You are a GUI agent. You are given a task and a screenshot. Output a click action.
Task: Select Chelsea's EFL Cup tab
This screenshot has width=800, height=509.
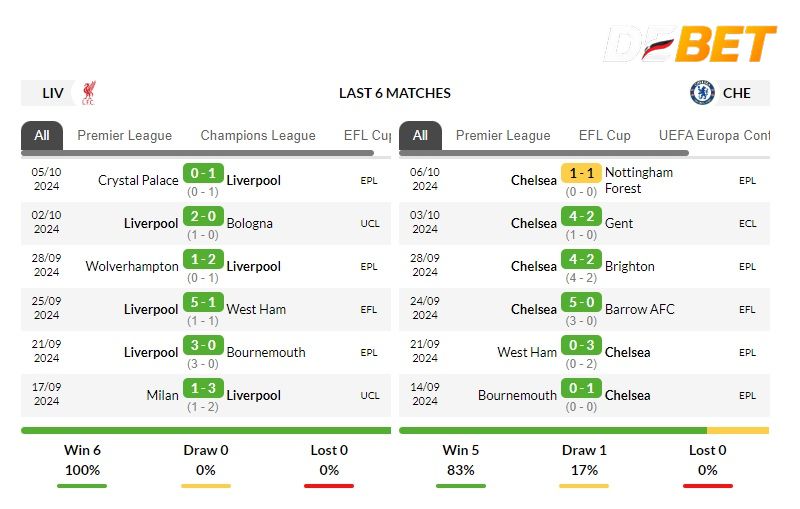coord(604,135)
